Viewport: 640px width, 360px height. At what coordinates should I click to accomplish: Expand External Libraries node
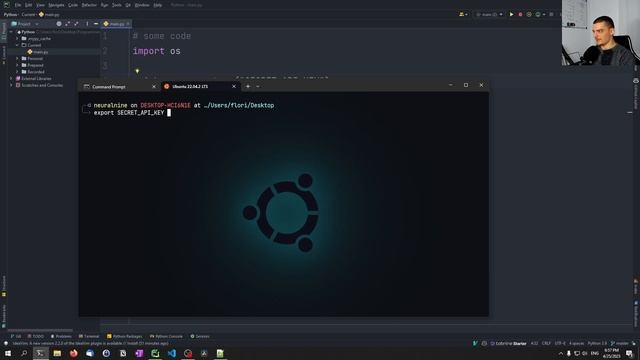(11, 78)
